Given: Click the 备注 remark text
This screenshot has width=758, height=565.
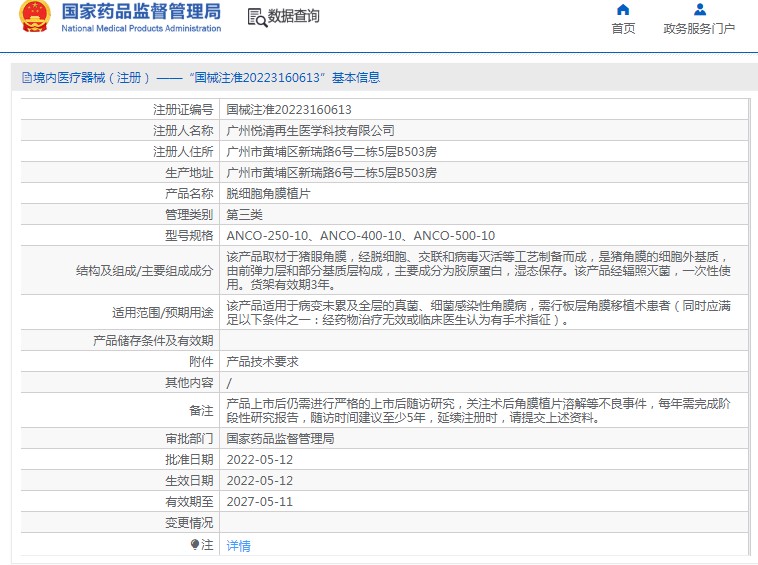Looking at the screenshot, I should [479, 411].
